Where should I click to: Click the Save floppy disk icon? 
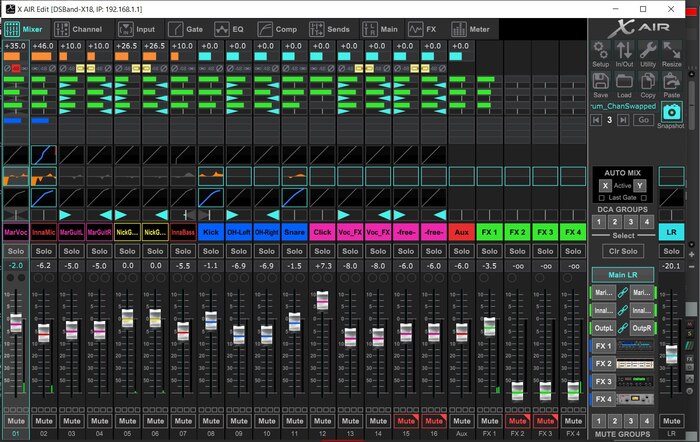[600, 83]
